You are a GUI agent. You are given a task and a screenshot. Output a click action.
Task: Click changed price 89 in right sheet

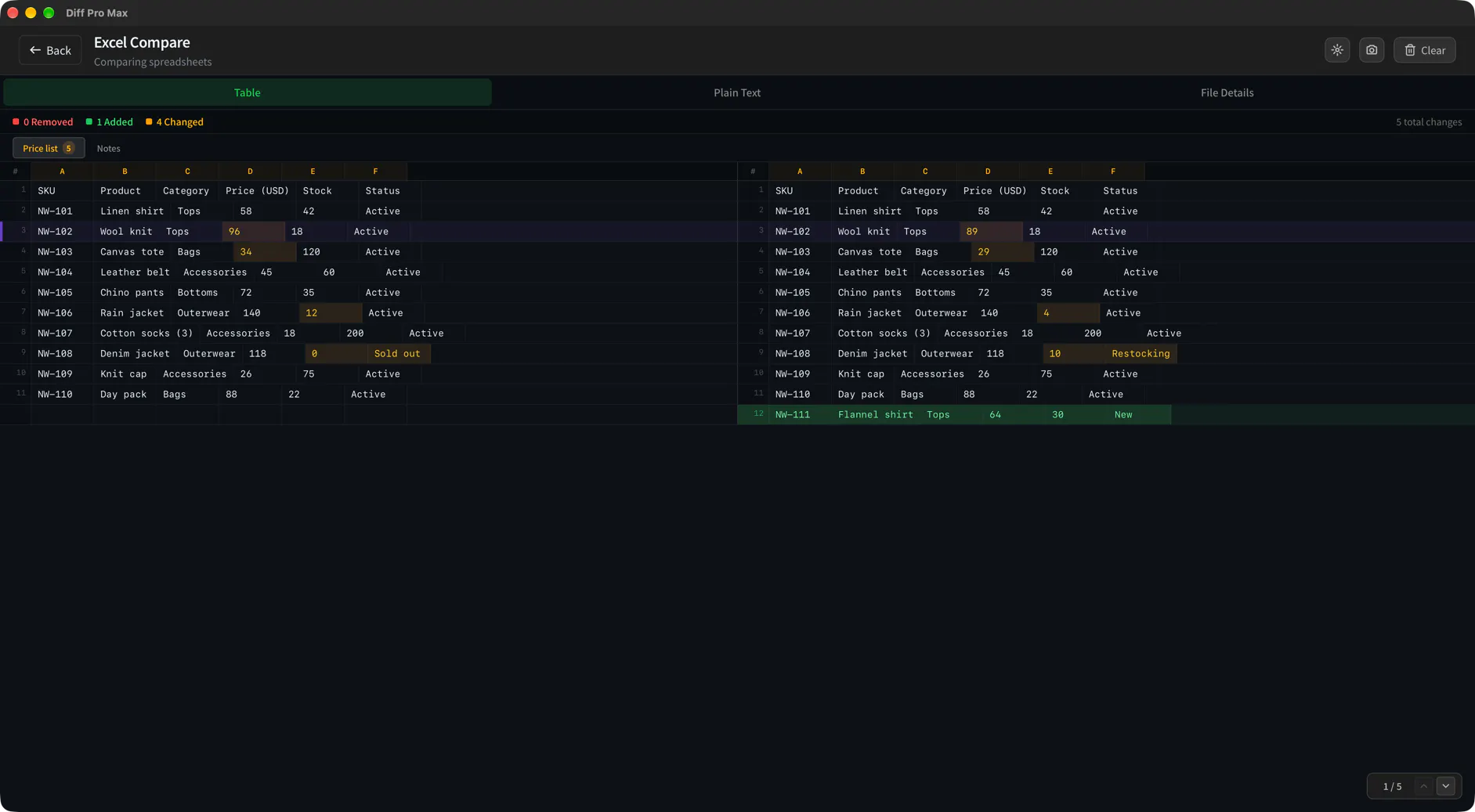(x=991, y=232)
